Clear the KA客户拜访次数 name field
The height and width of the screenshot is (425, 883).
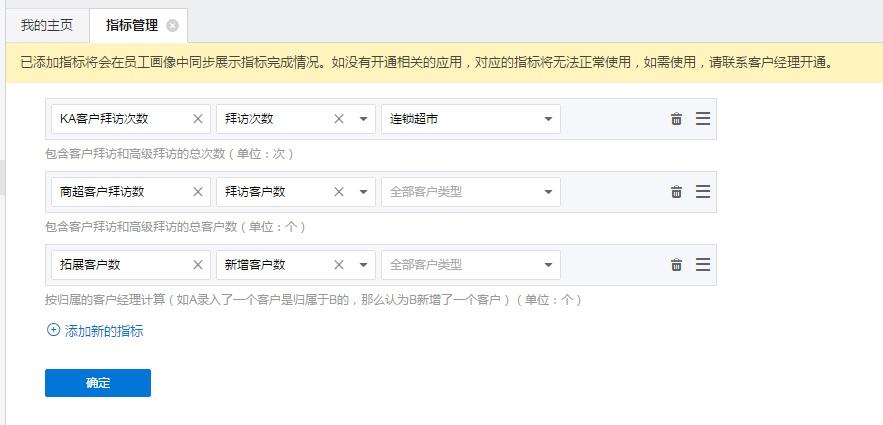pyautogui.click(x=198, y=119)
